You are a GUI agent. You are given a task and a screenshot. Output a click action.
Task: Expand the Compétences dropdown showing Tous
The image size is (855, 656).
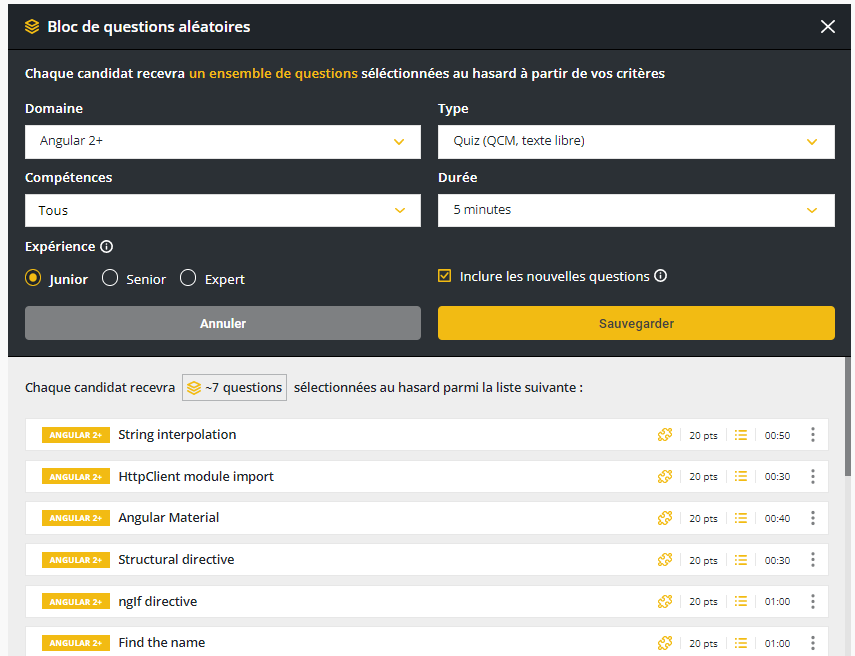[x=222, y=210]
